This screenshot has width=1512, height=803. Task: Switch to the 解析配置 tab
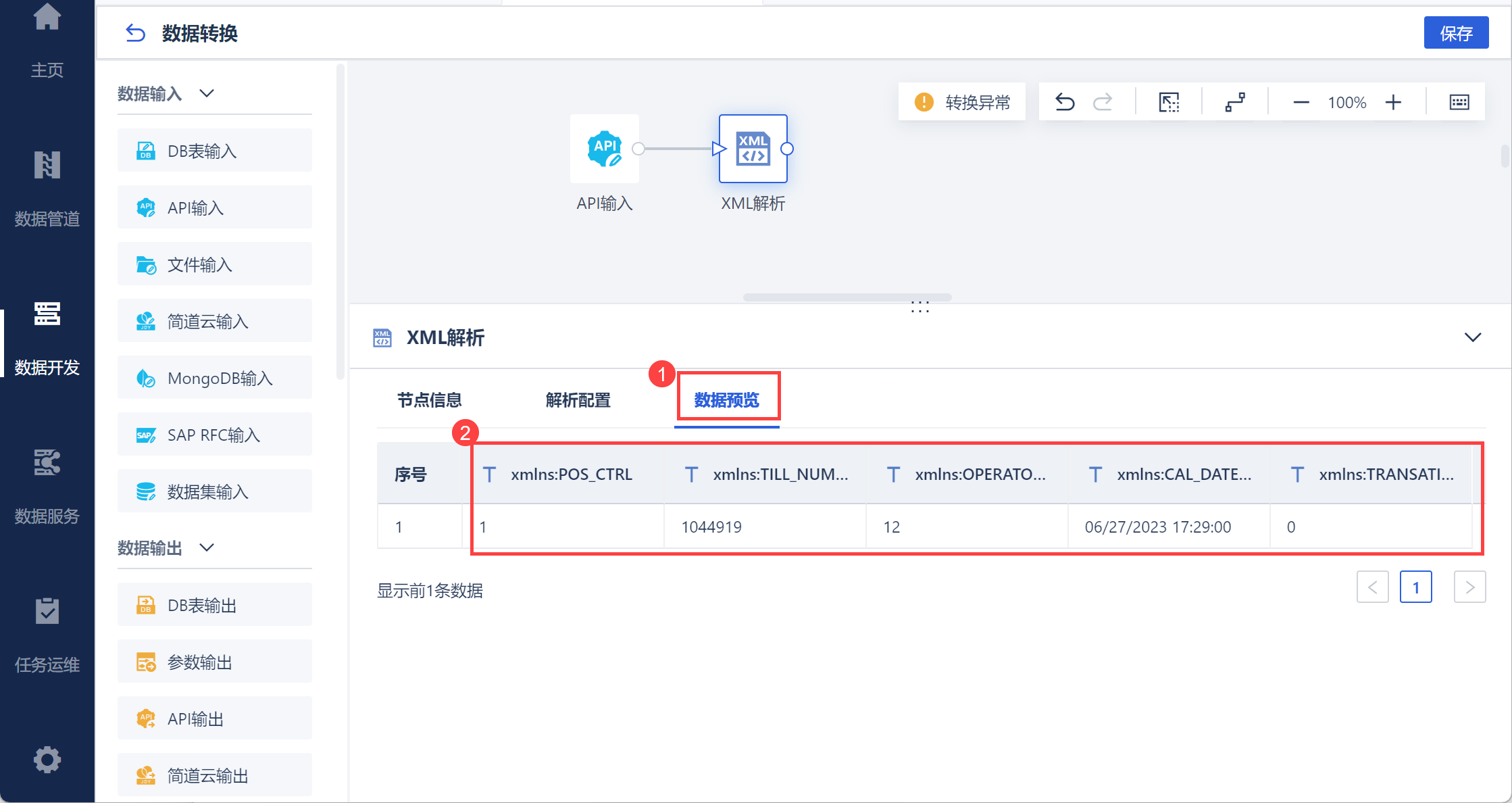pyautogui.click(x=578, y=400)
